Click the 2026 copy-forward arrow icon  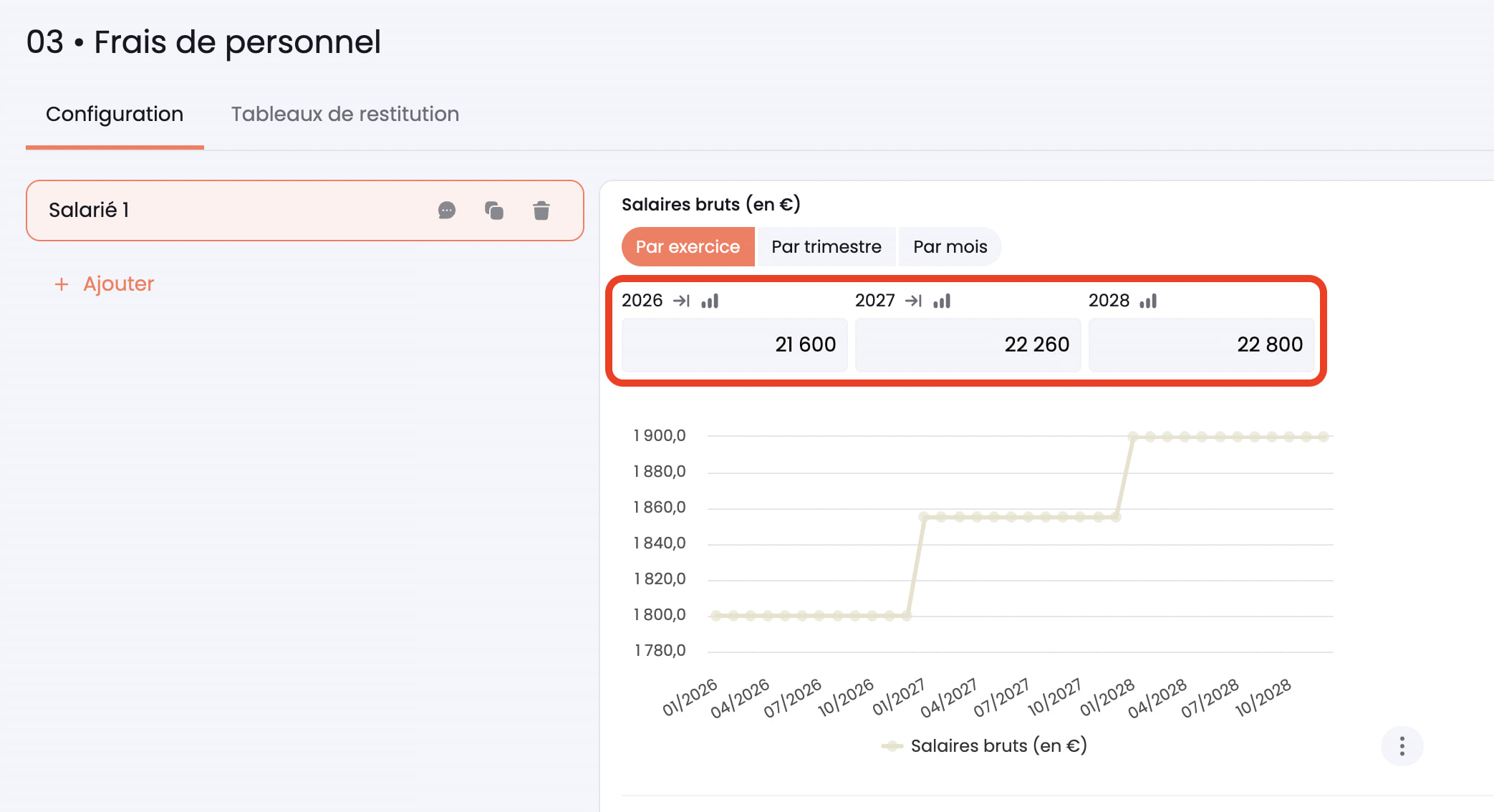681,301
